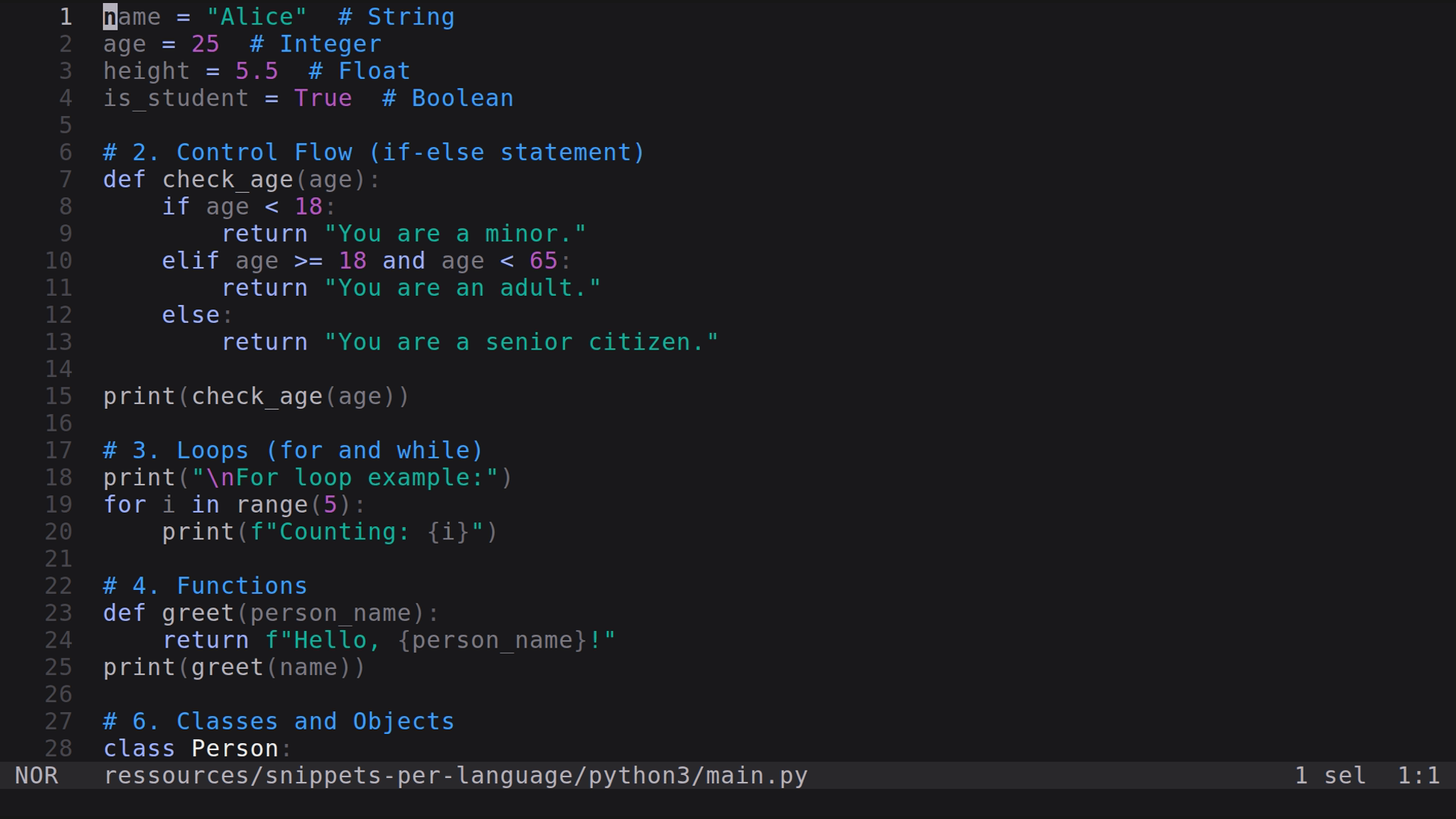This screenshot has height=819, width=1456.
Task: Click the number 65 on line 10
Action: coord(544,261)
